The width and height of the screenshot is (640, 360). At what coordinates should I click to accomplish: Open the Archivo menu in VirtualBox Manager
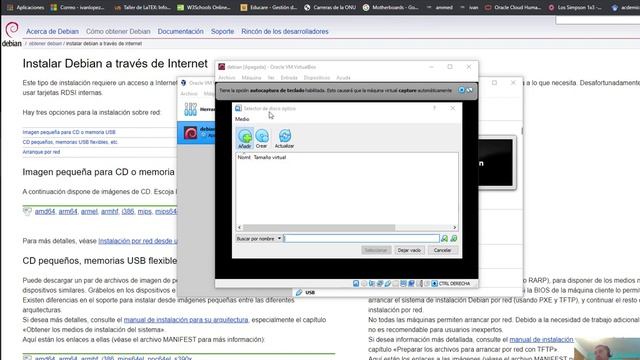(x=189, y=93)
